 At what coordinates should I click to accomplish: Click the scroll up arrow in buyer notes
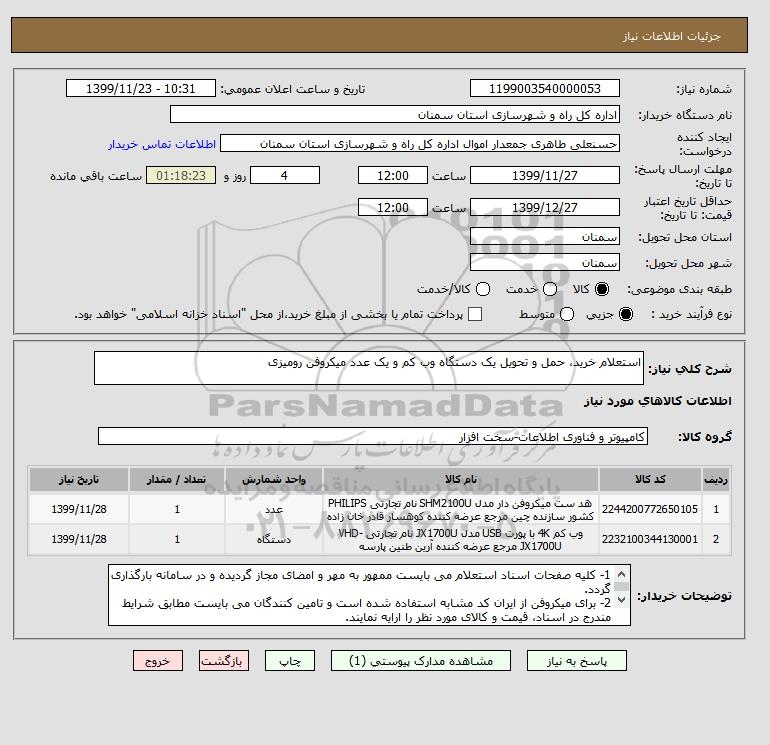pos(621,574)
